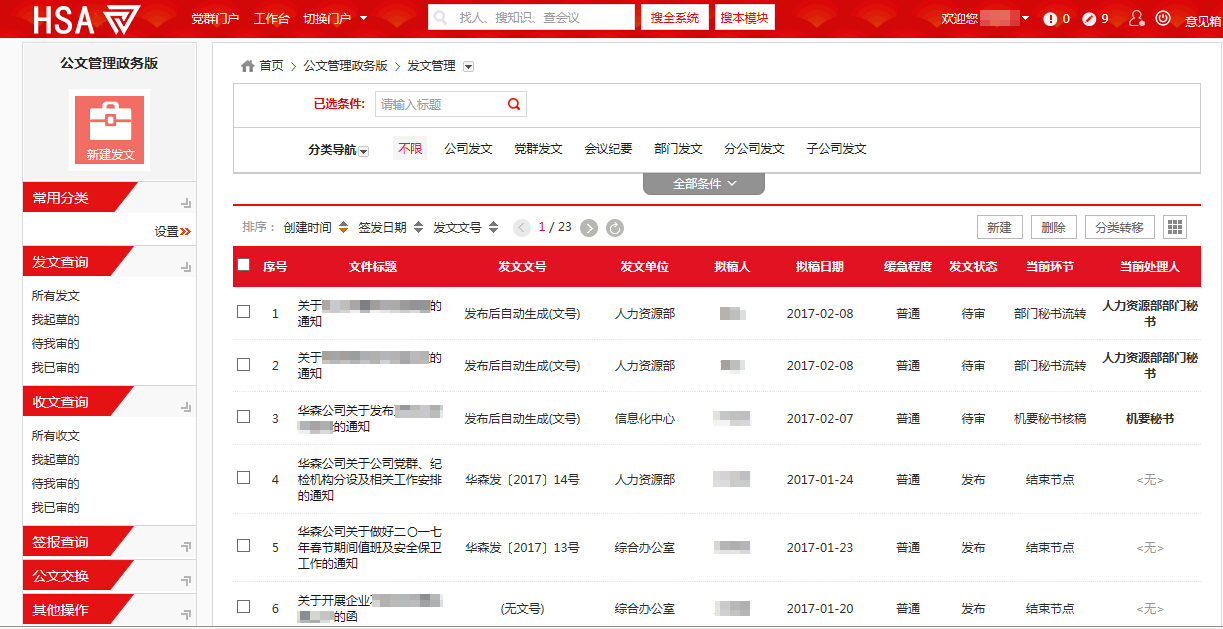Viewport: 1223px width, 629px height.
Task: Sort by 创建时间
Action: coord(315,227)
